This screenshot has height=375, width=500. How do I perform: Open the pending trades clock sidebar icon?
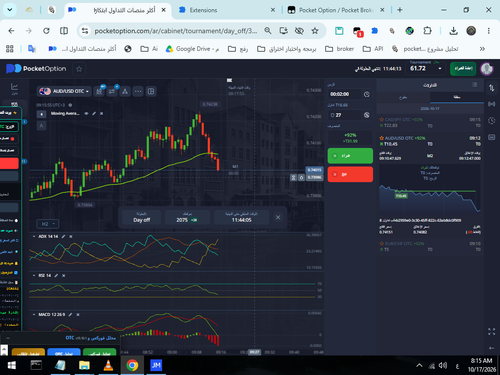492,120
